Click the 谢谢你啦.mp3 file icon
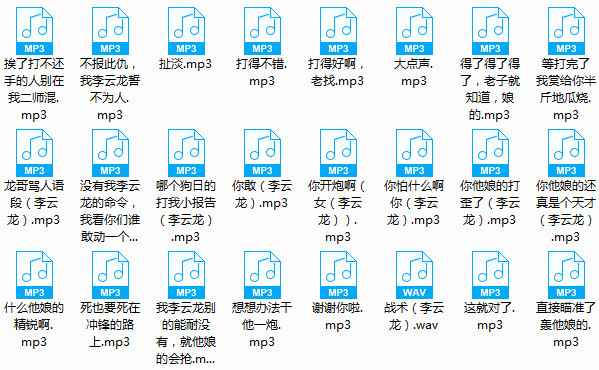Image resolution: width=599 pixels, height=370 pixels. pos(338,275)
